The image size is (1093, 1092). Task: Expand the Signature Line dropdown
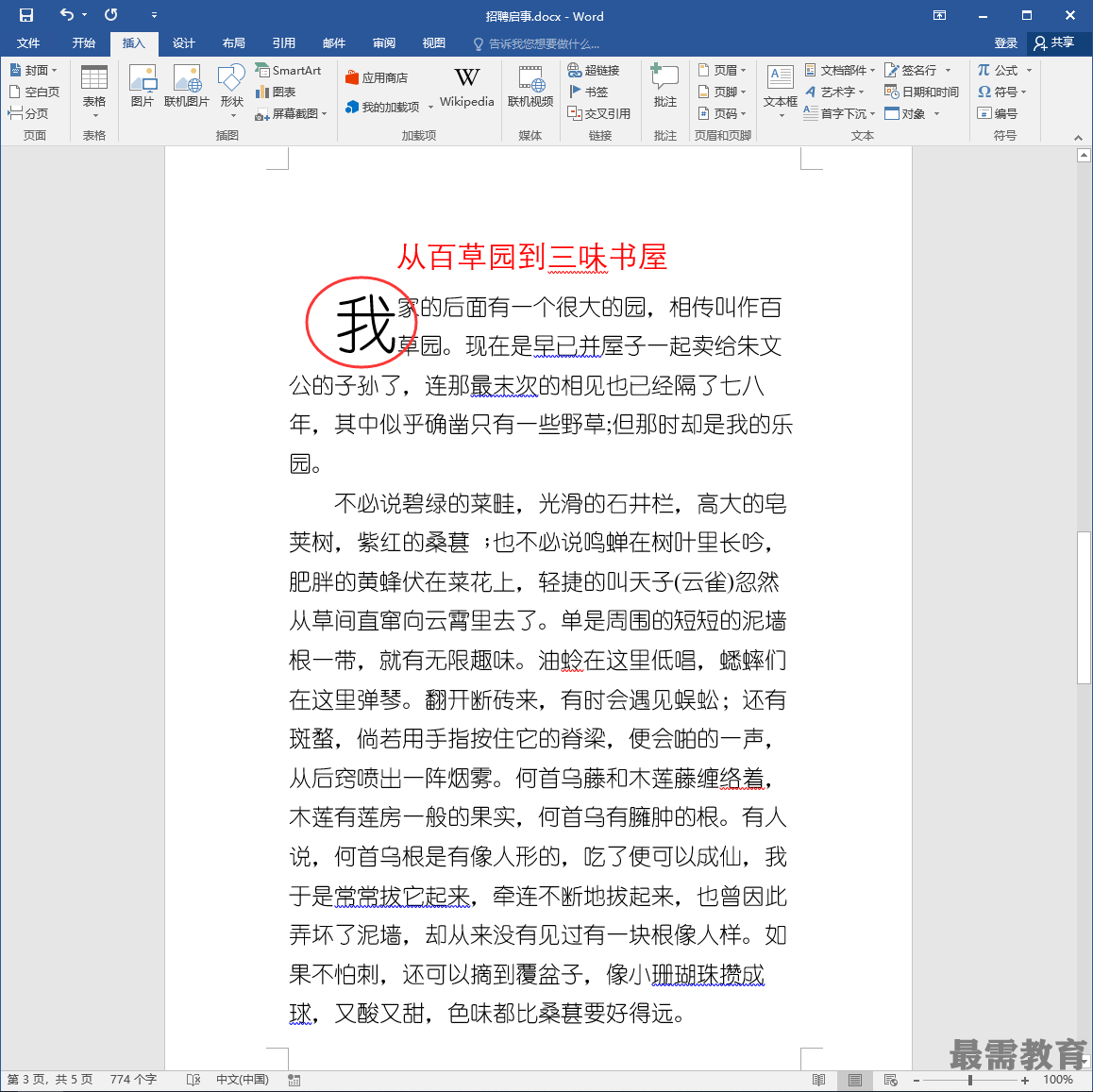point(948,71)
